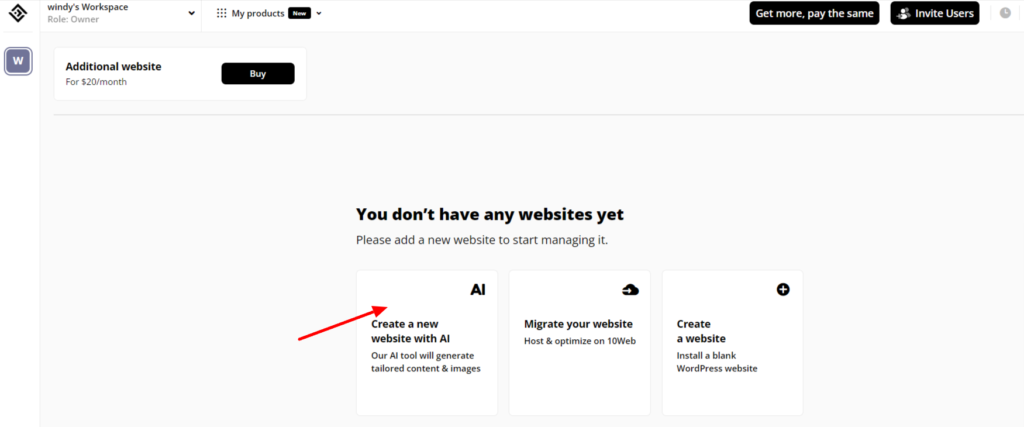The height and width of the screenshot is (427, 1024).
Task: Click the My products grid icon
Action: coord(222,13)
